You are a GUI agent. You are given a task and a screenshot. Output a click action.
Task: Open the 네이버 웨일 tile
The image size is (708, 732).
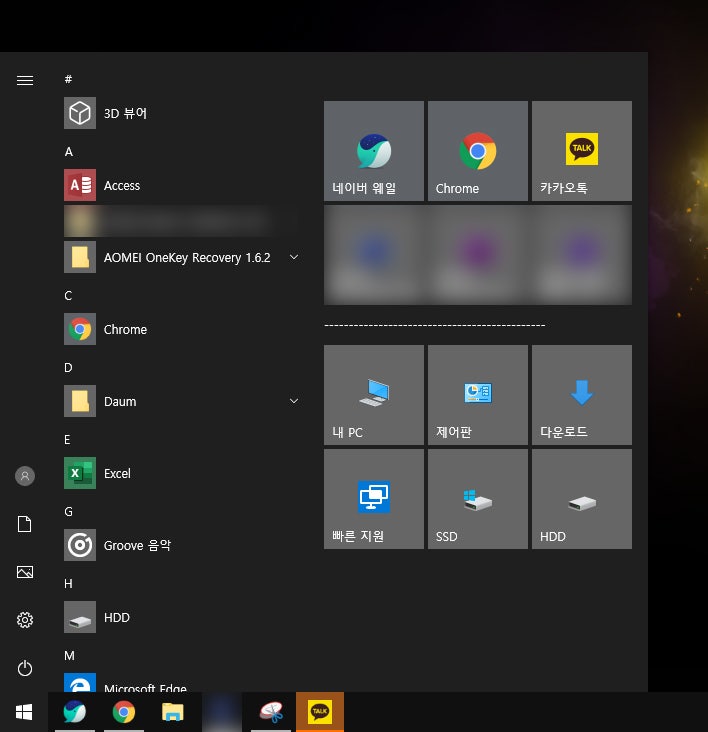374,151
